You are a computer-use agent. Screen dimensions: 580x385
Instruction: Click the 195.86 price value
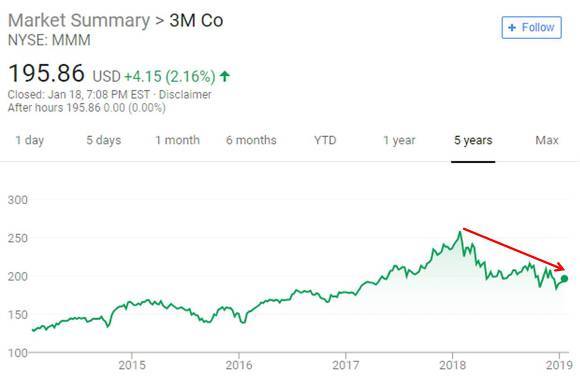coord(46,73)
